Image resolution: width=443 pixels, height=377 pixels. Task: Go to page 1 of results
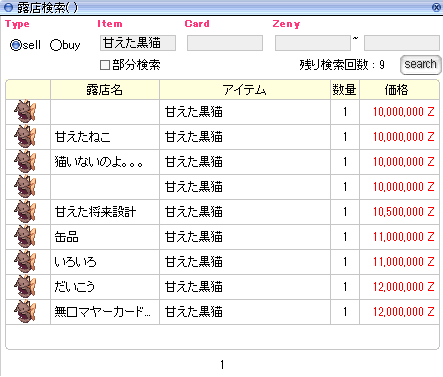click(222, 365)
